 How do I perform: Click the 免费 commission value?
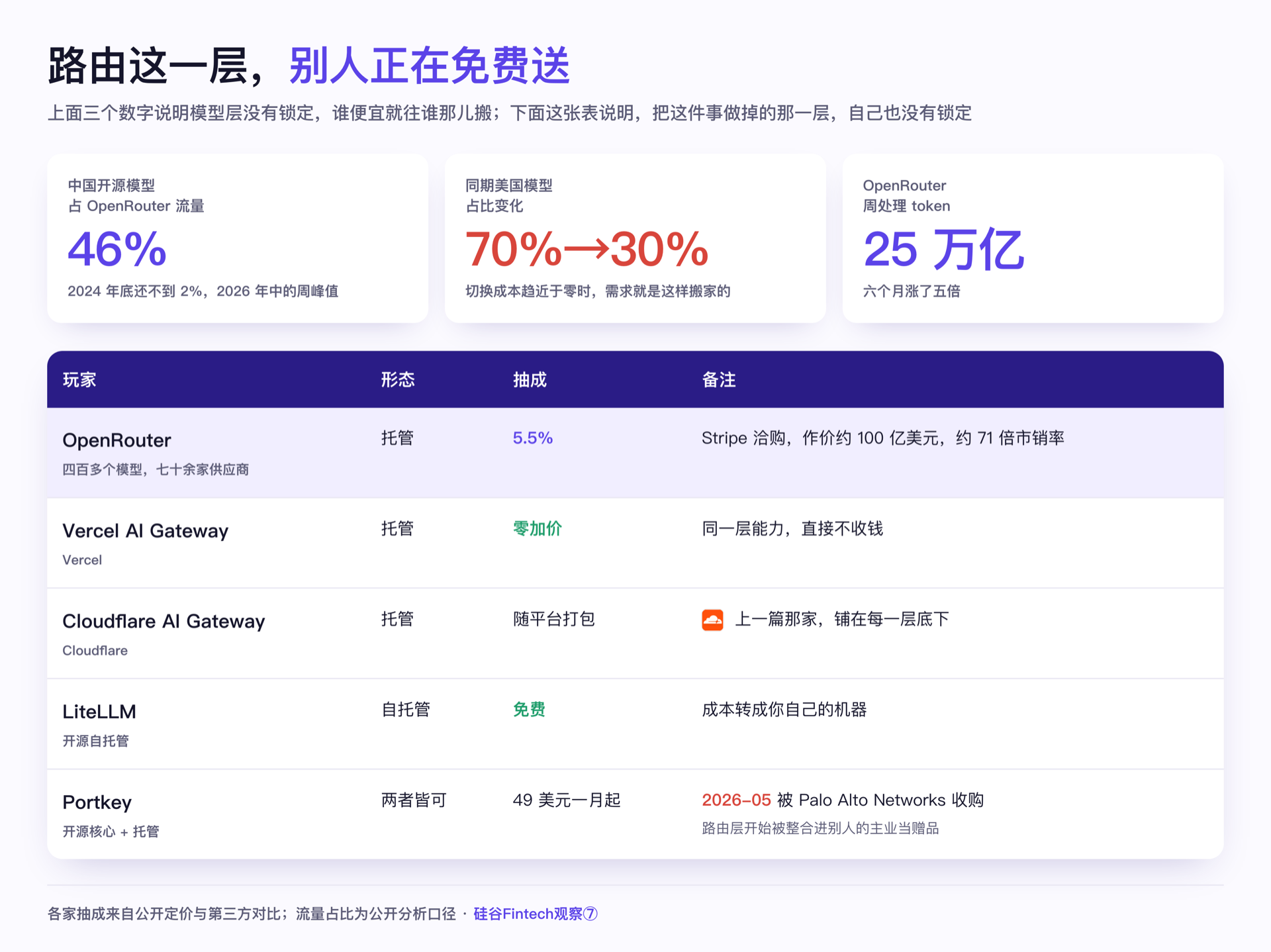point(529,710)
